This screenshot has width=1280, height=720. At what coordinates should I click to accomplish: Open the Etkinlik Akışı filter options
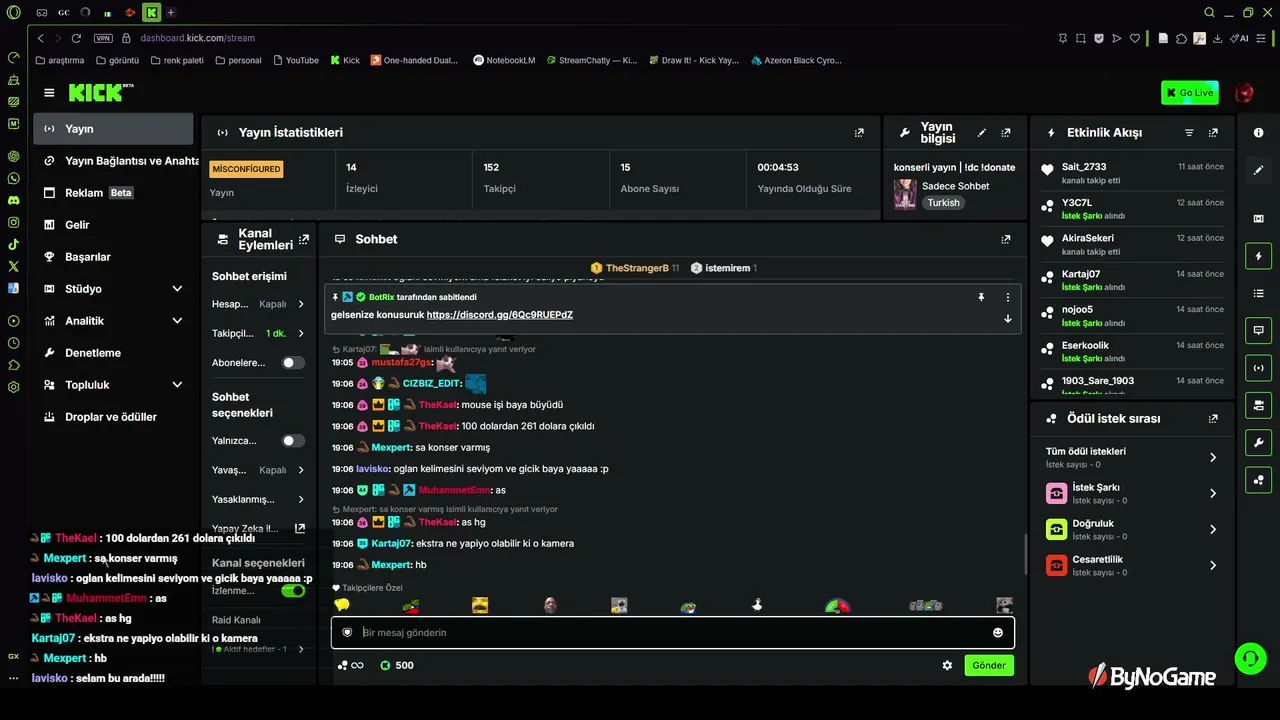pos(1189,132)
